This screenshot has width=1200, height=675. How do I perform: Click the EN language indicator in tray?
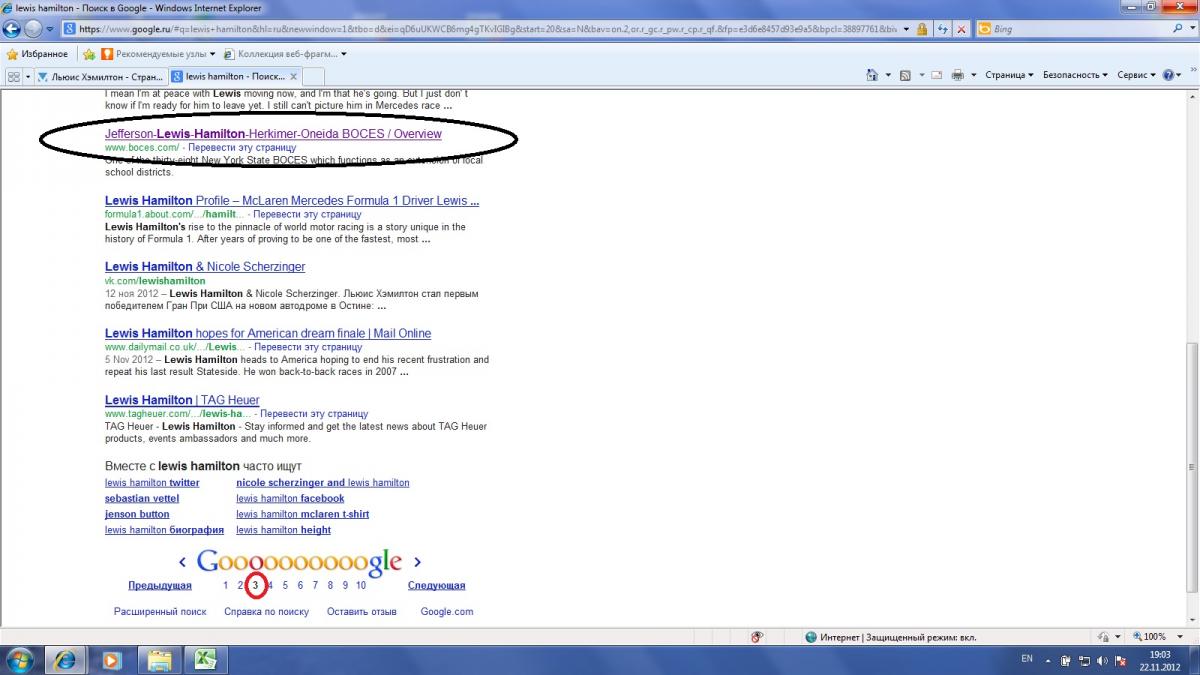pos(1027,659)
